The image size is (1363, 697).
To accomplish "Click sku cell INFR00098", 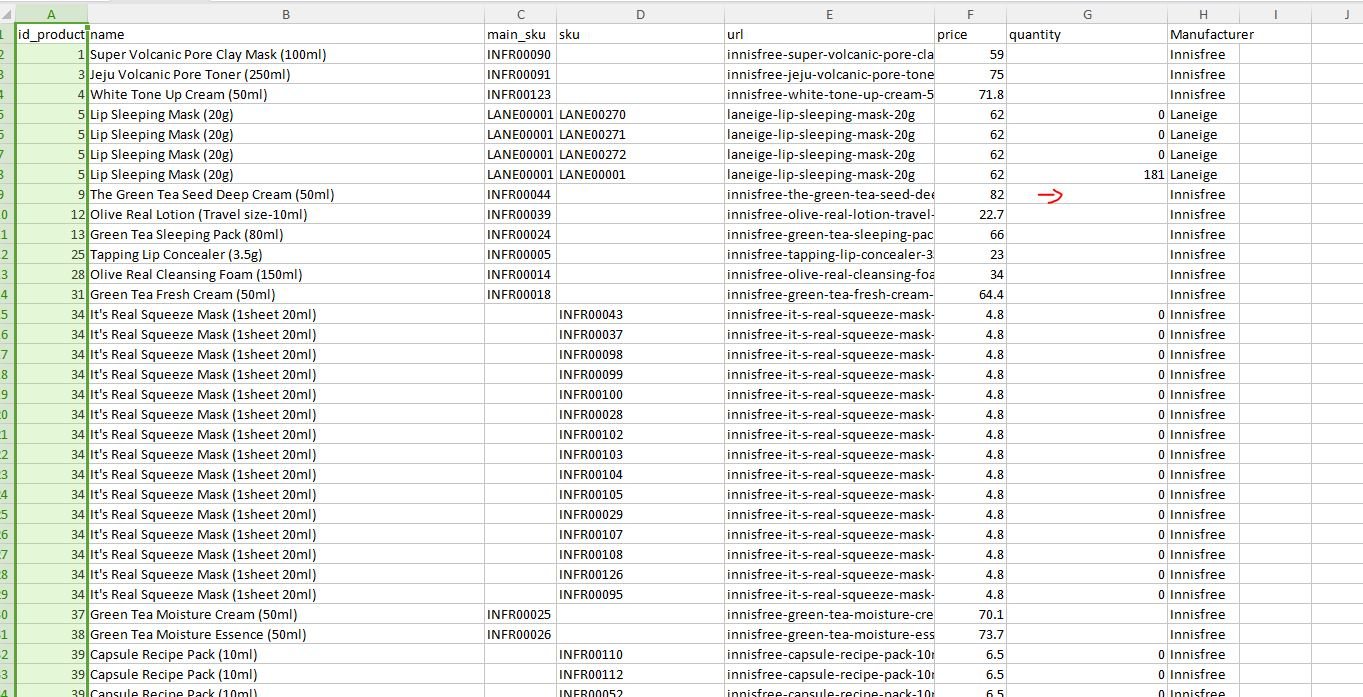I will coord(640,354).
